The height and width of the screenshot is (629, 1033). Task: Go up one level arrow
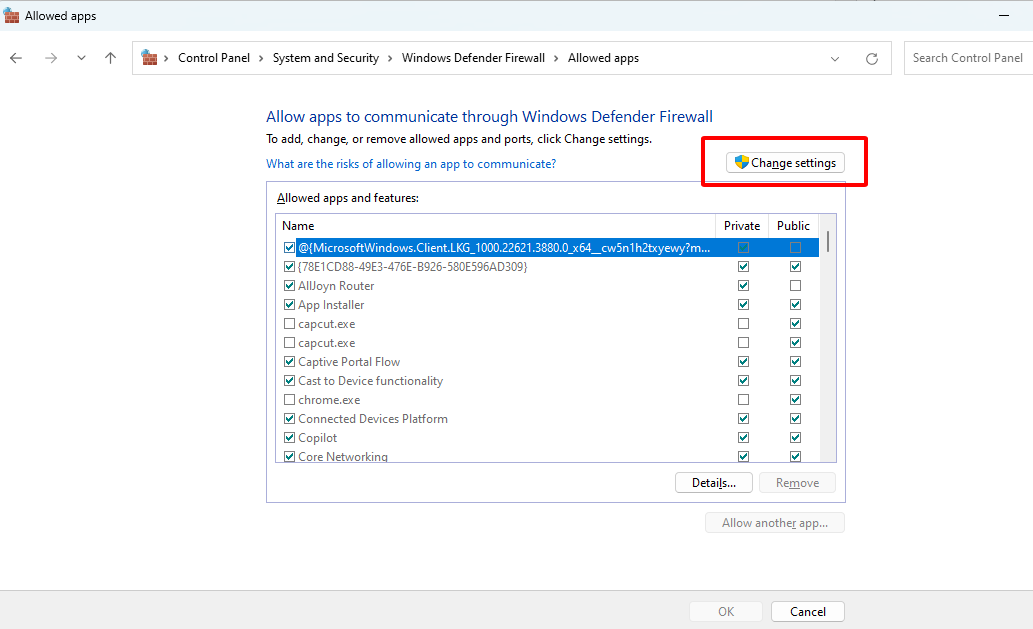click(111, 58)
